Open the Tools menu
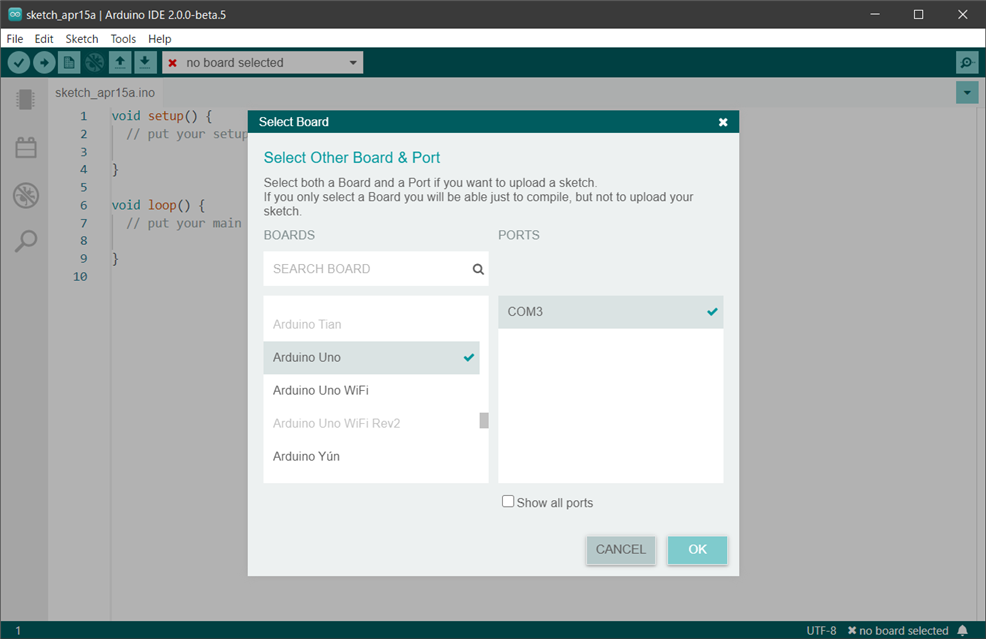This screenshot has height=639, width=986. coord(123,38)
